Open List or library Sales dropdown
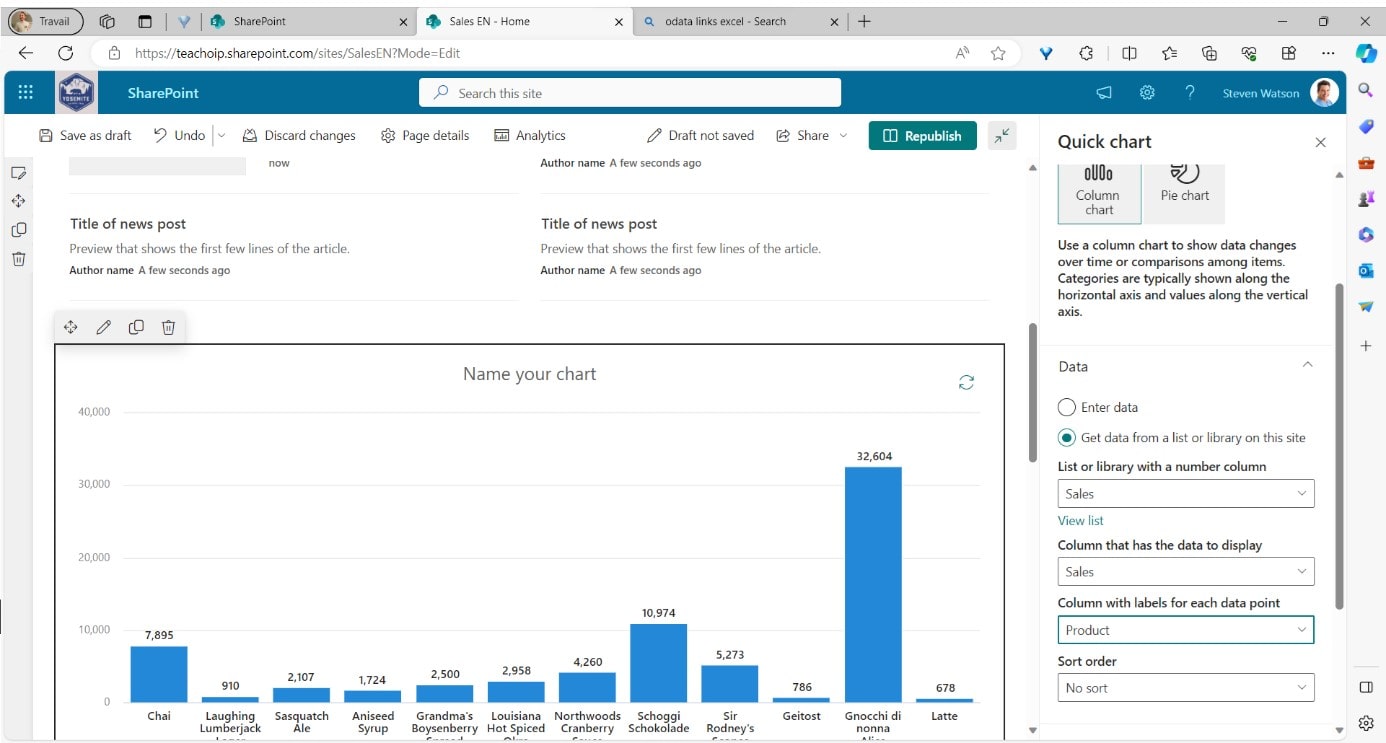The width and height of the screenshot is (1386, 743). click(x=1186, y=493)
